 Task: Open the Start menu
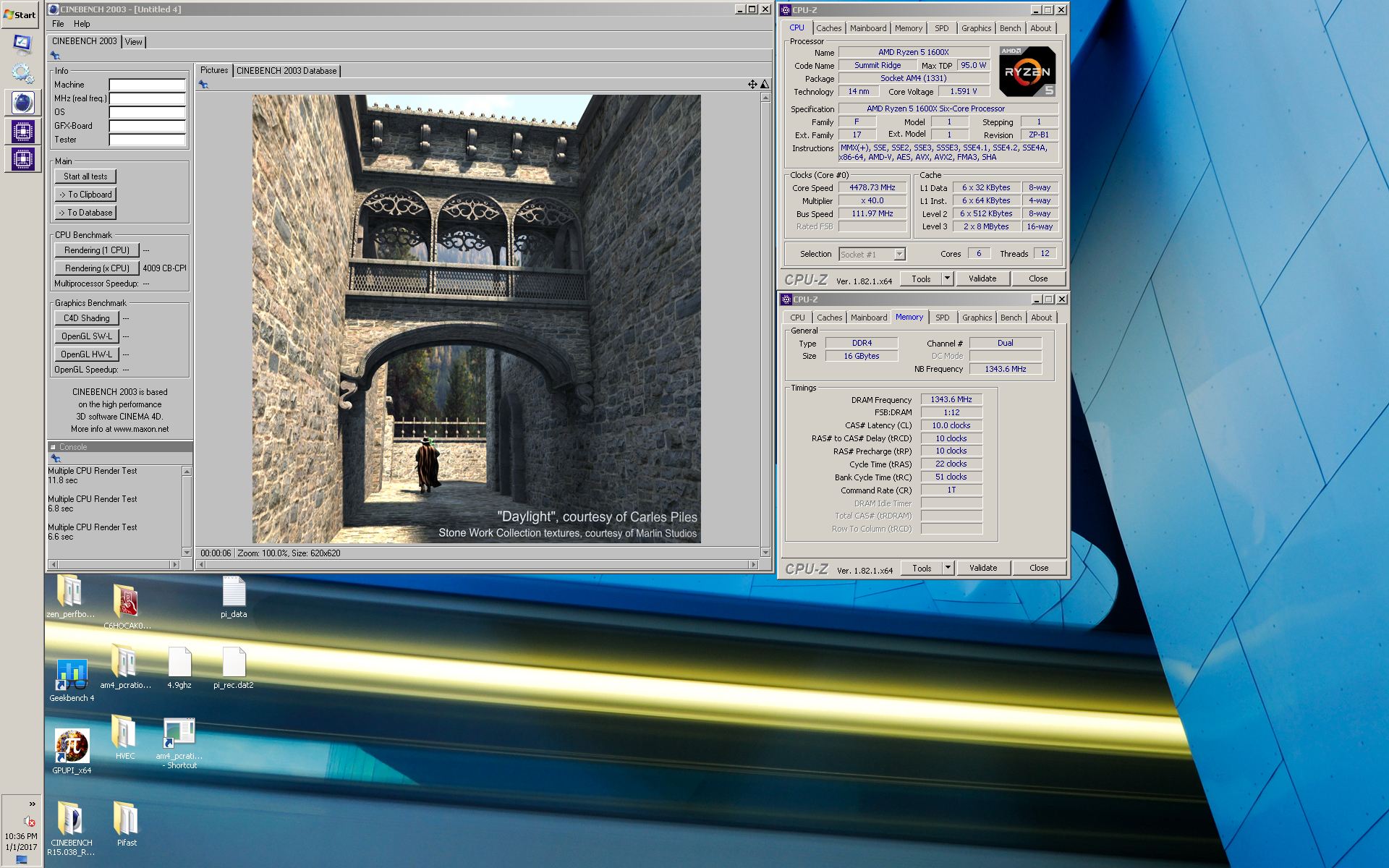[x=21, y=14]
